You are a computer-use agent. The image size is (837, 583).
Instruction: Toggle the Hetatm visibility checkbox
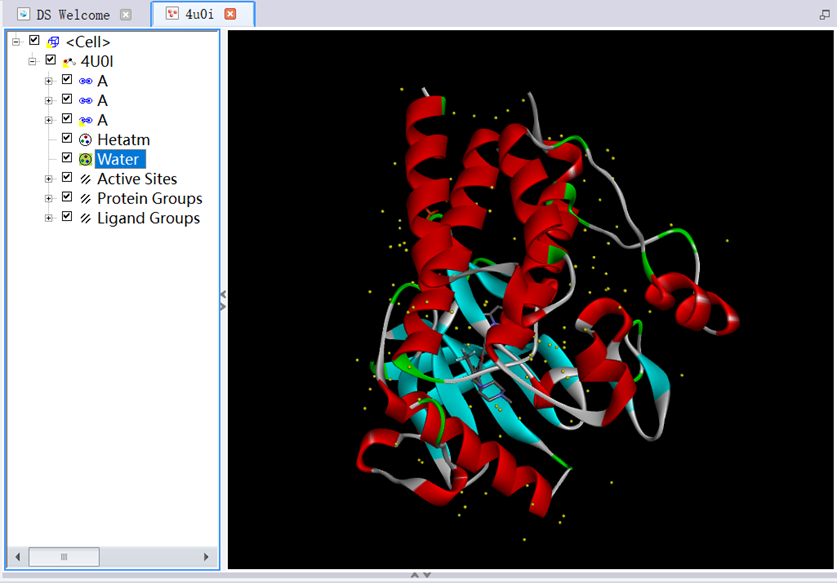(x=67, y=139)
